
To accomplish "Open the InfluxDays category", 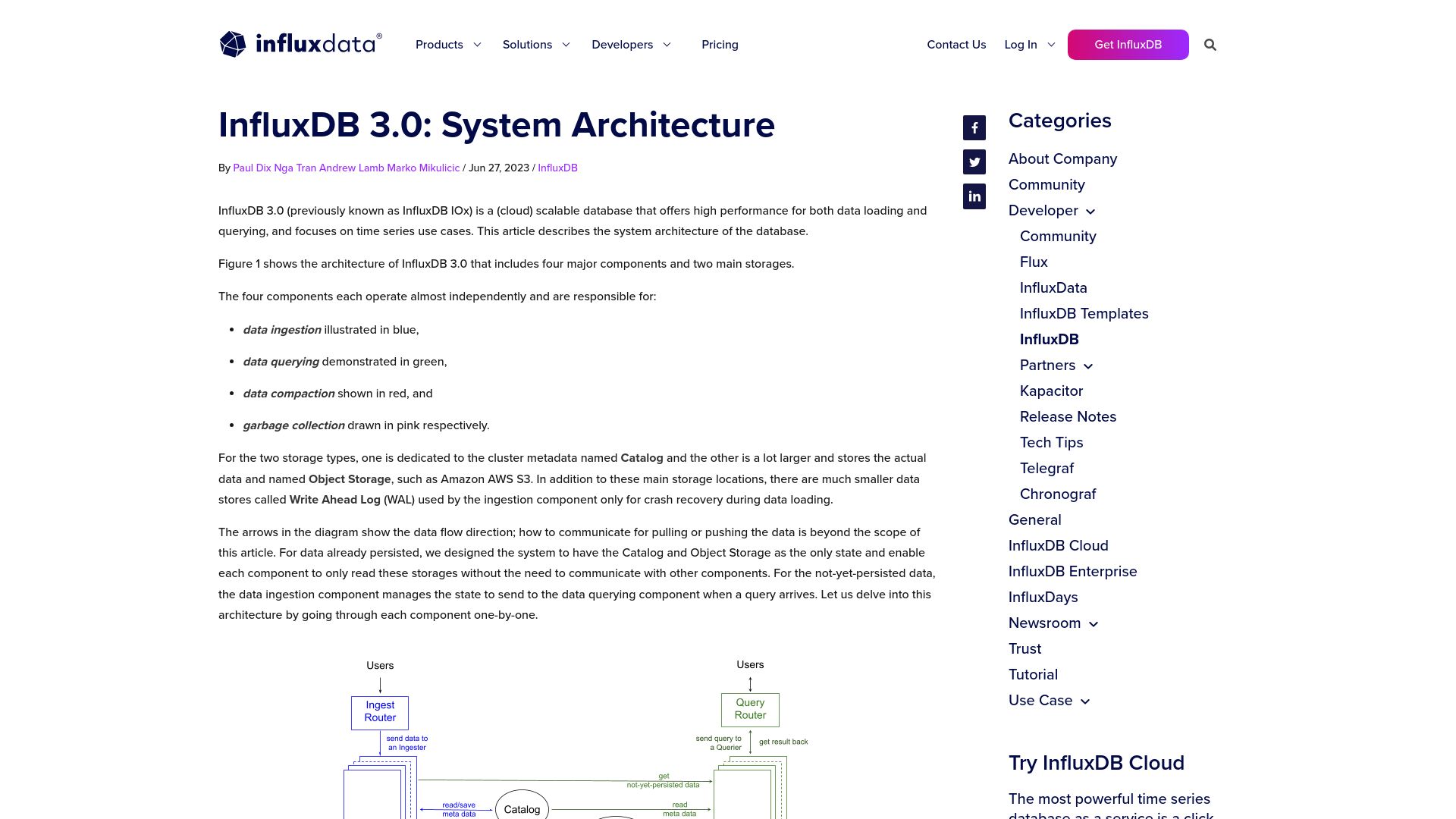I will (1043, 597).
